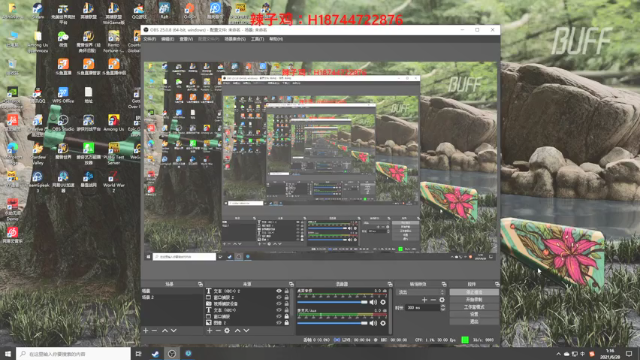
Task: Open the 编辑(E) menu in OBS
Action: (167, 39)
